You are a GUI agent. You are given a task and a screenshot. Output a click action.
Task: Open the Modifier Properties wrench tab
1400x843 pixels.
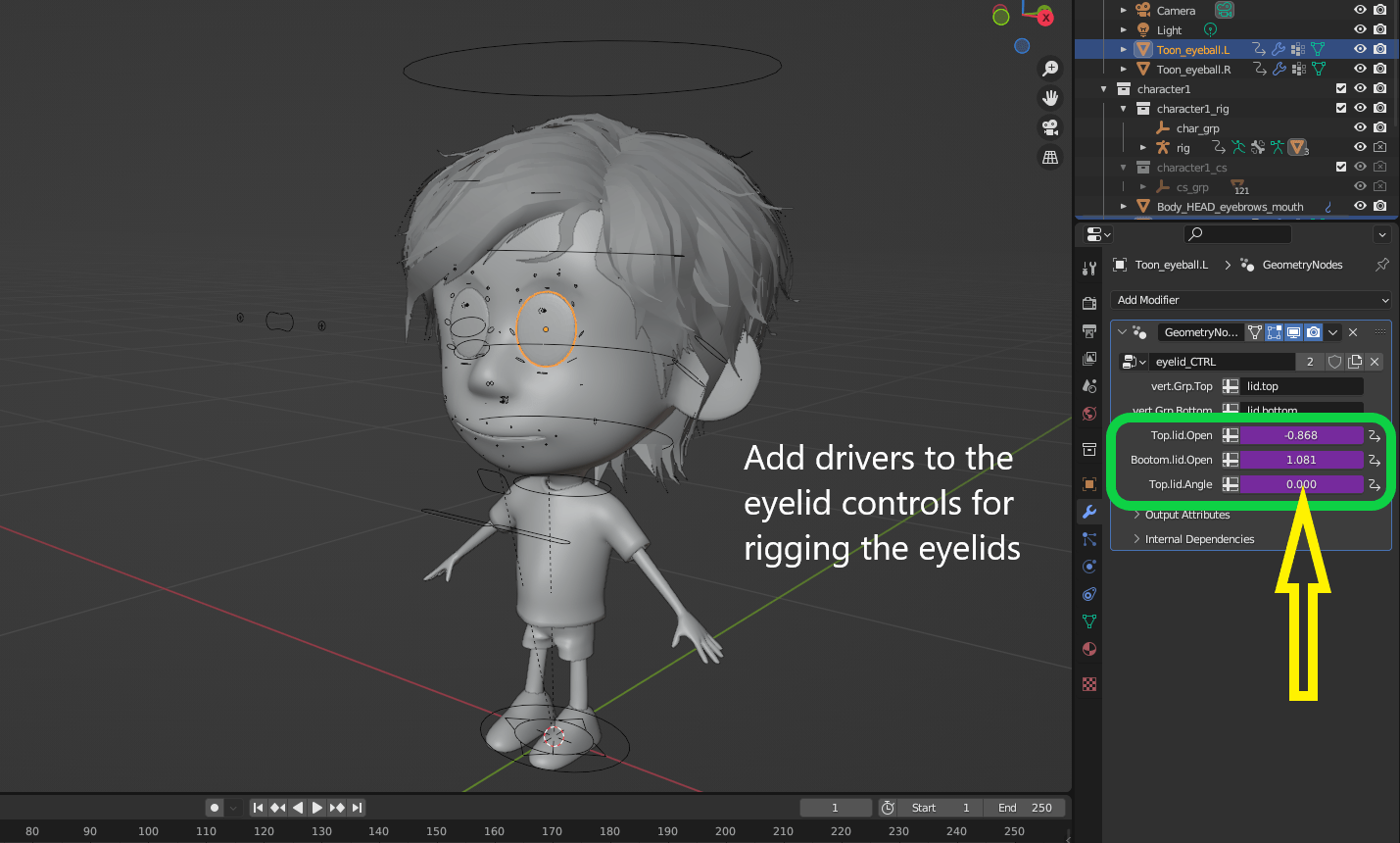(x=1088, y=511)
